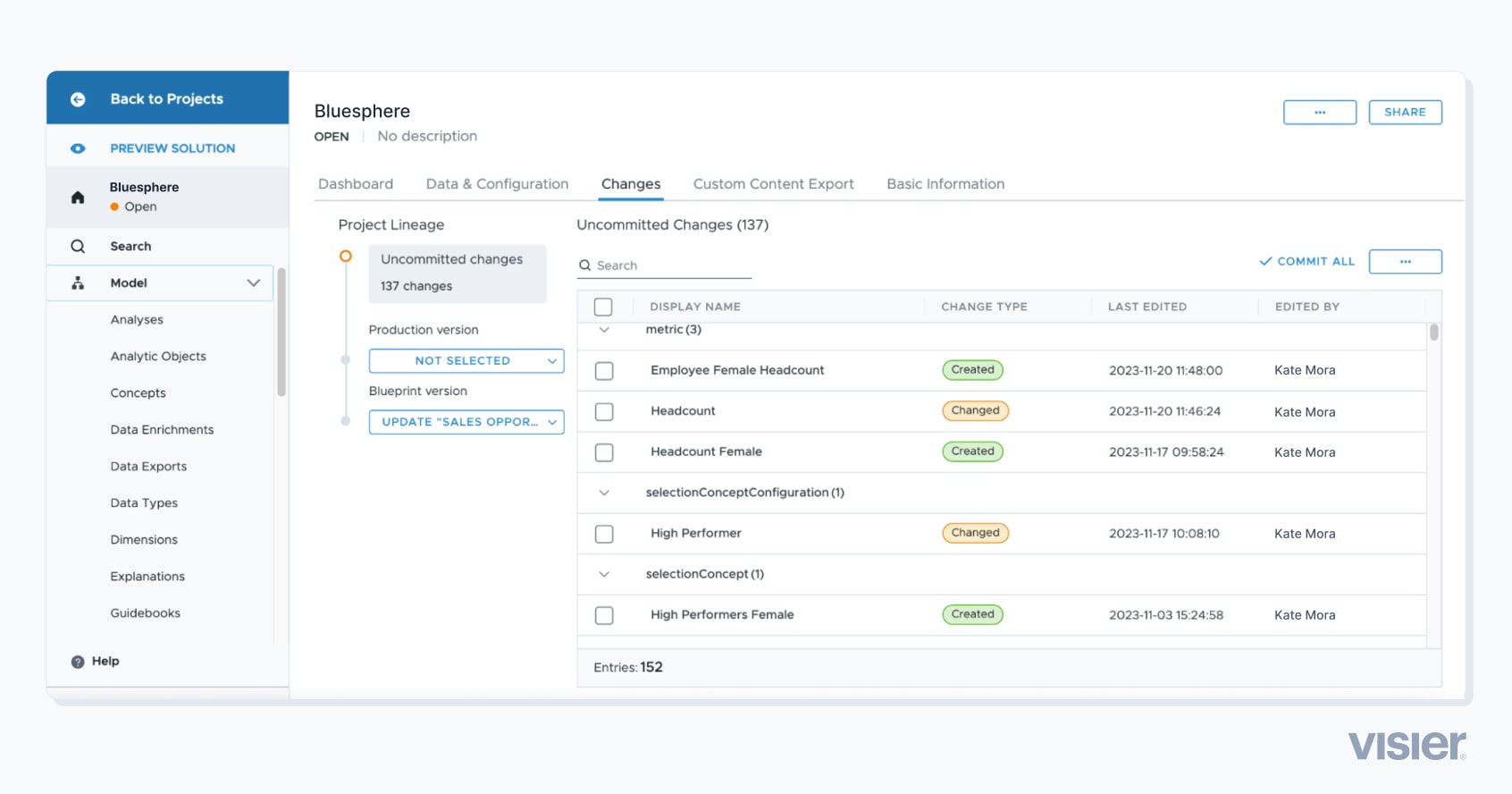Click the Help question mark icon
Screen dimensions: 1512x794
(78, 662)
